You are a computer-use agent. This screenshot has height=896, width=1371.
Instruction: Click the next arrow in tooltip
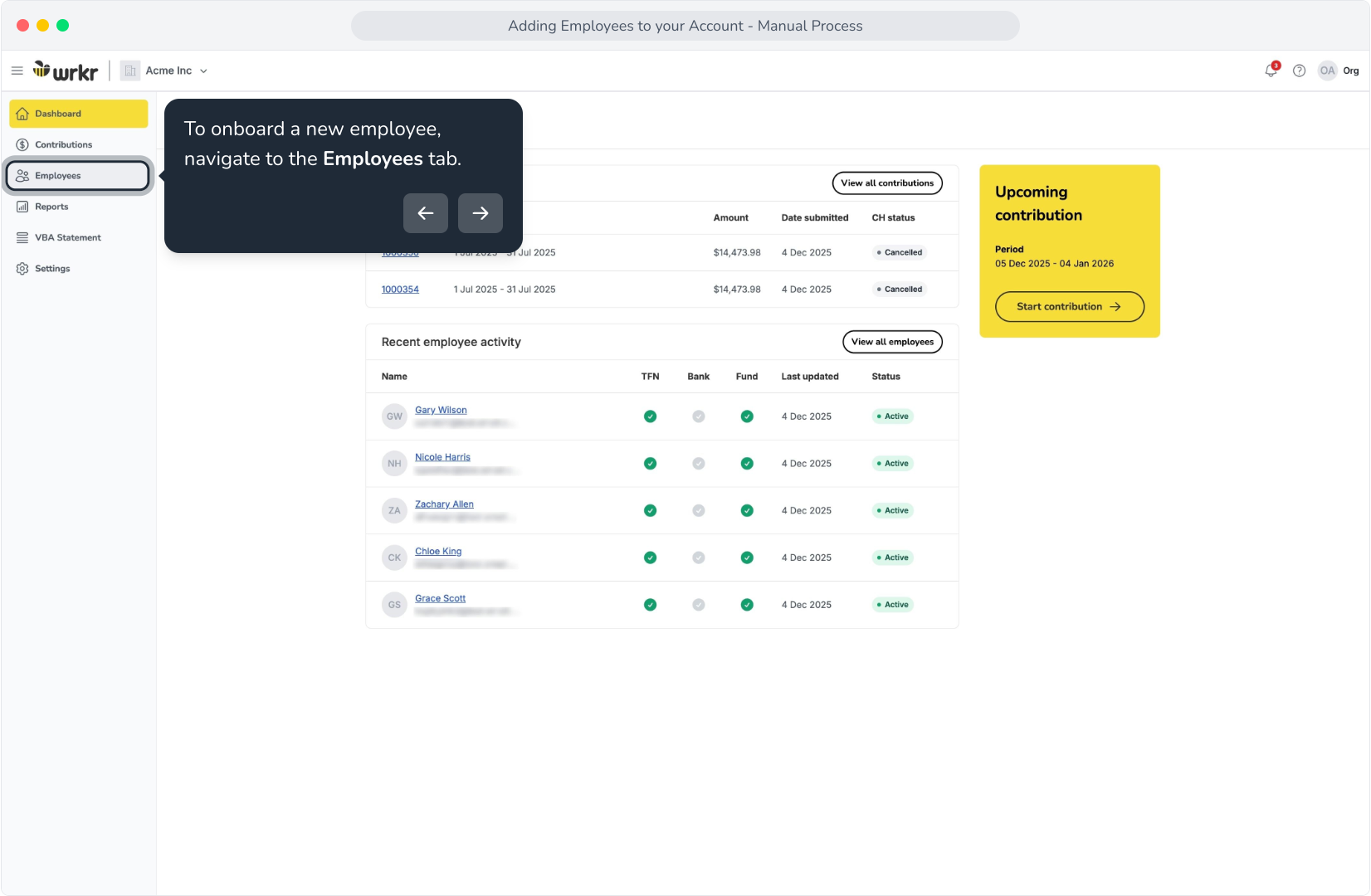tap(481, 213)
